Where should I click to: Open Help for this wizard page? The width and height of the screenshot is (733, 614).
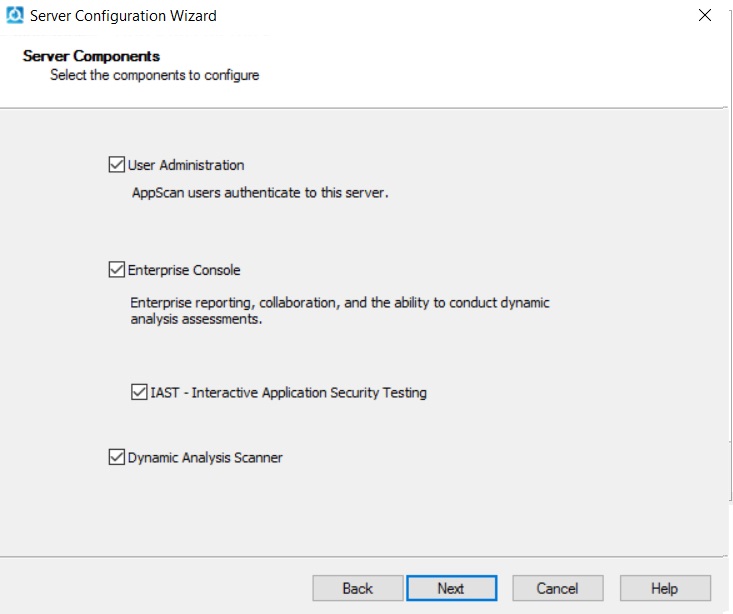tap(664, 588)
